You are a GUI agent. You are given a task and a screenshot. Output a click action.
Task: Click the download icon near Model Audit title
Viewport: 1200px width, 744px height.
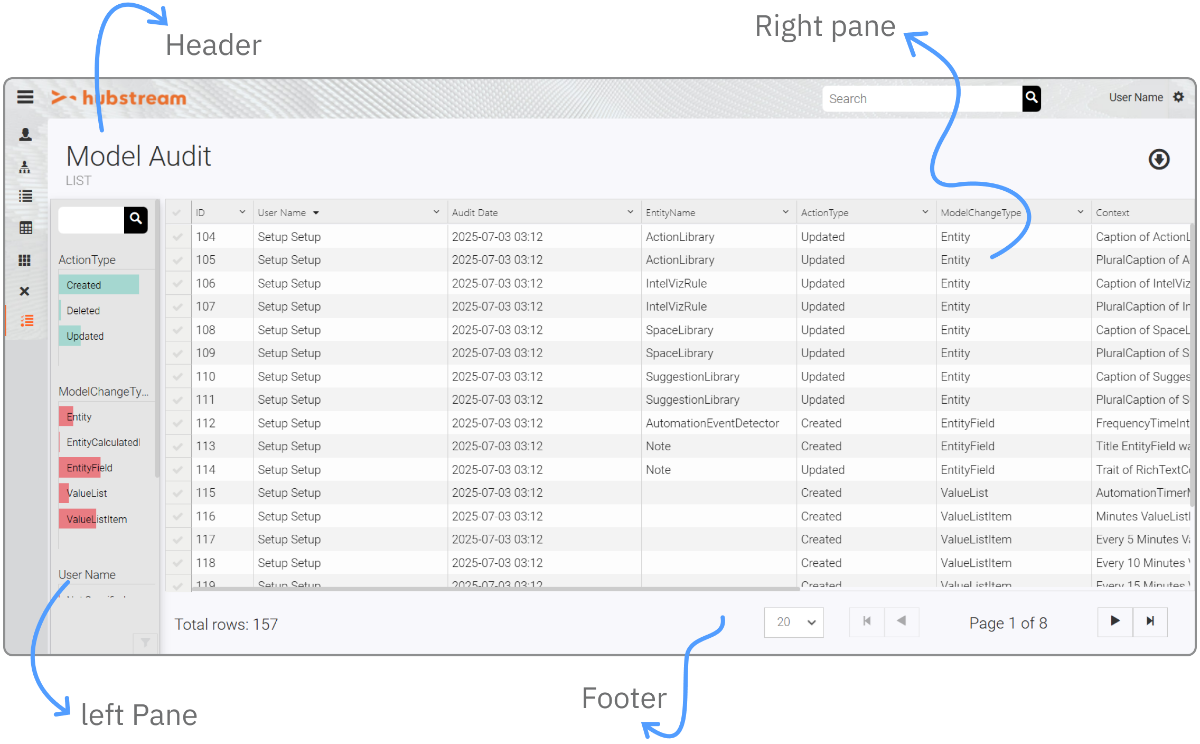pos(1159,159)
